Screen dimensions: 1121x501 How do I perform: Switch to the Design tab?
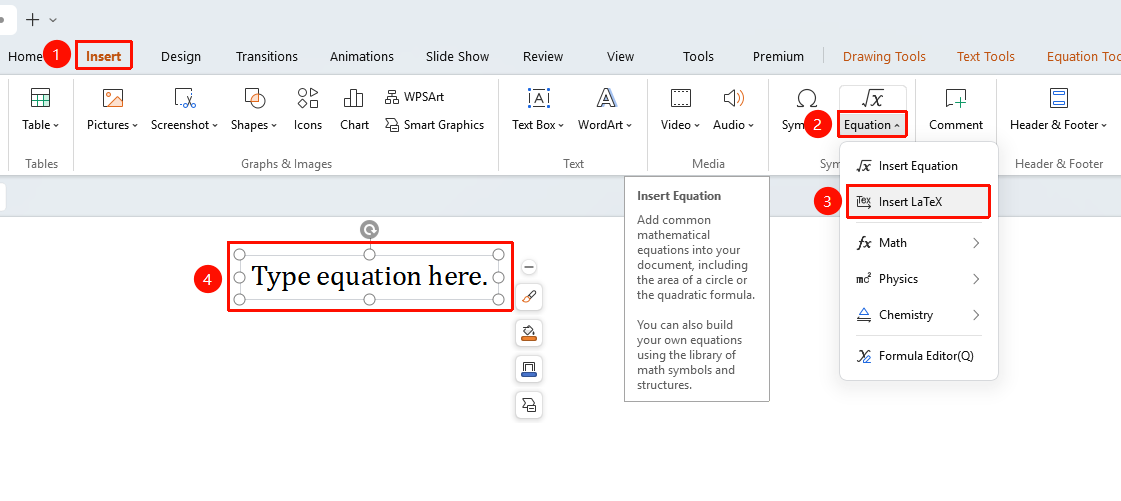pyautogui.click(x=181, y=56)
